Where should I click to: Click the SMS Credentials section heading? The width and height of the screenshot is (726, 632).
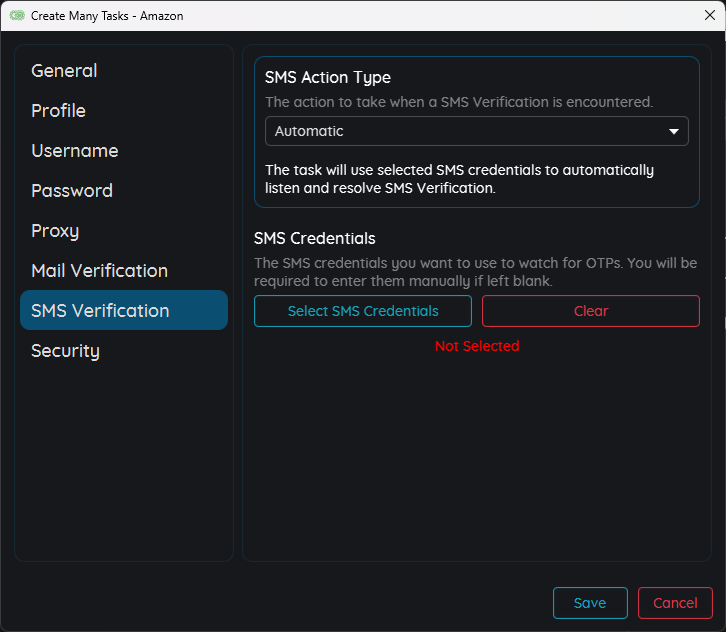click(315, 238)
